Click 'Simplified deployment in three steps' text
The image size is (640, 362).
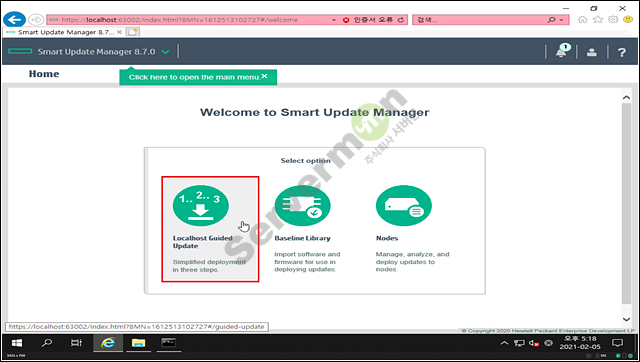click(209, 266)
